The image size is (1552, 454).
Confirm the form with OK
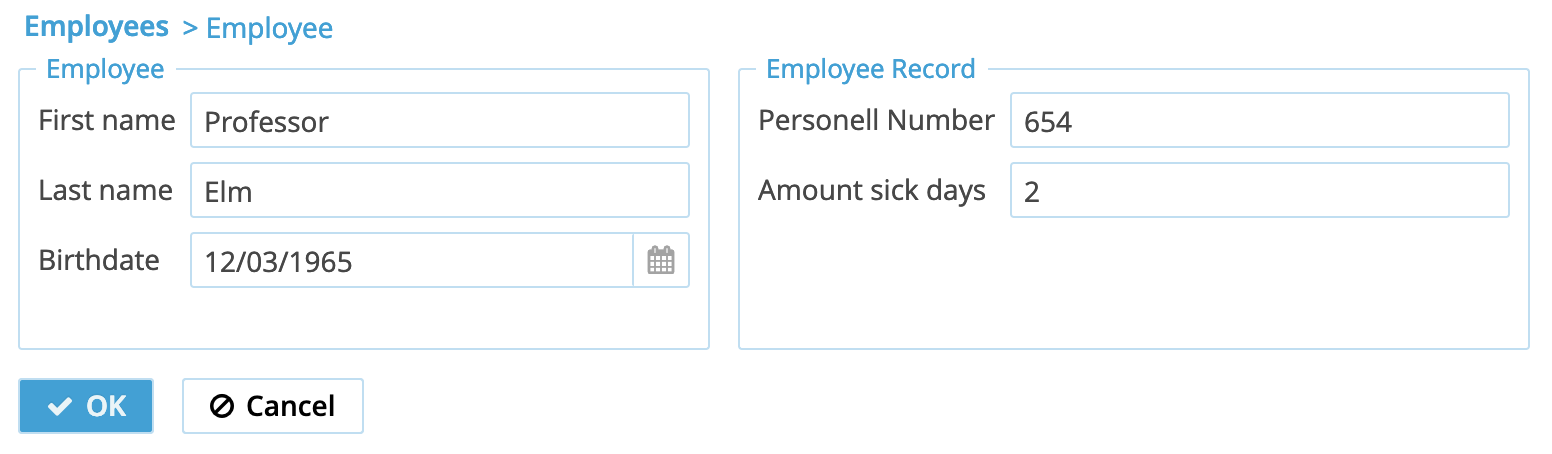pyautogui.click(x=86, y=406)
